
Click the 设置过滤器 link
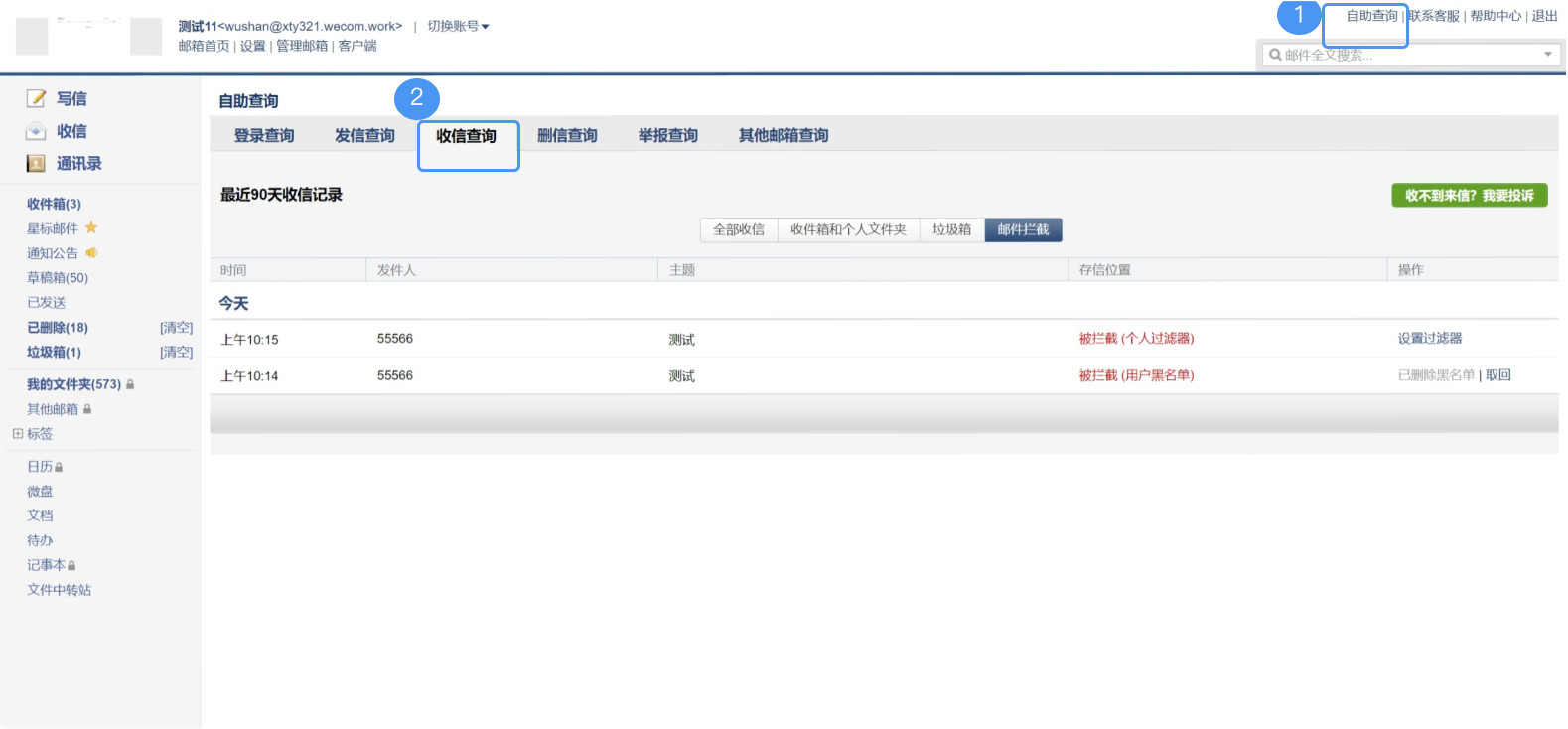coord(1430,339)
